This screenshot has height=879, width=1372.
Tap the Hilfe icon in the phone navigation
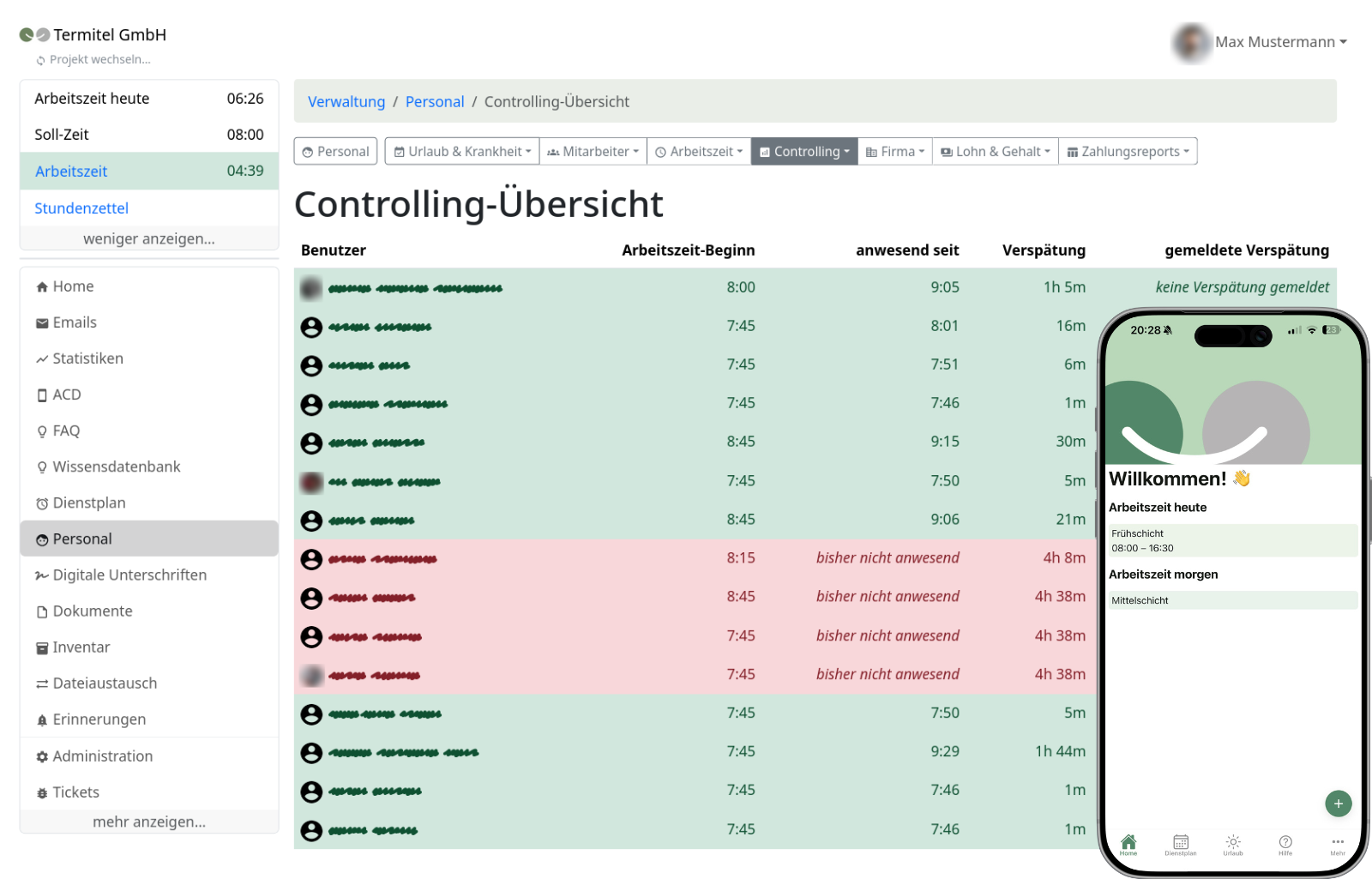[x=1285, y=845]
